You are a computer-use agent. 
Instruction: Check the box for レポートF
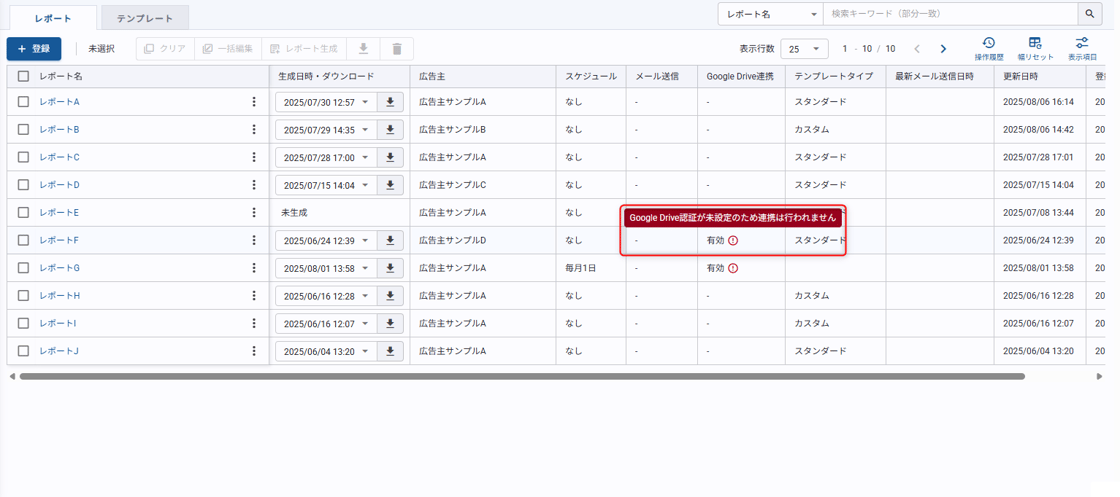tap(24, 241)
